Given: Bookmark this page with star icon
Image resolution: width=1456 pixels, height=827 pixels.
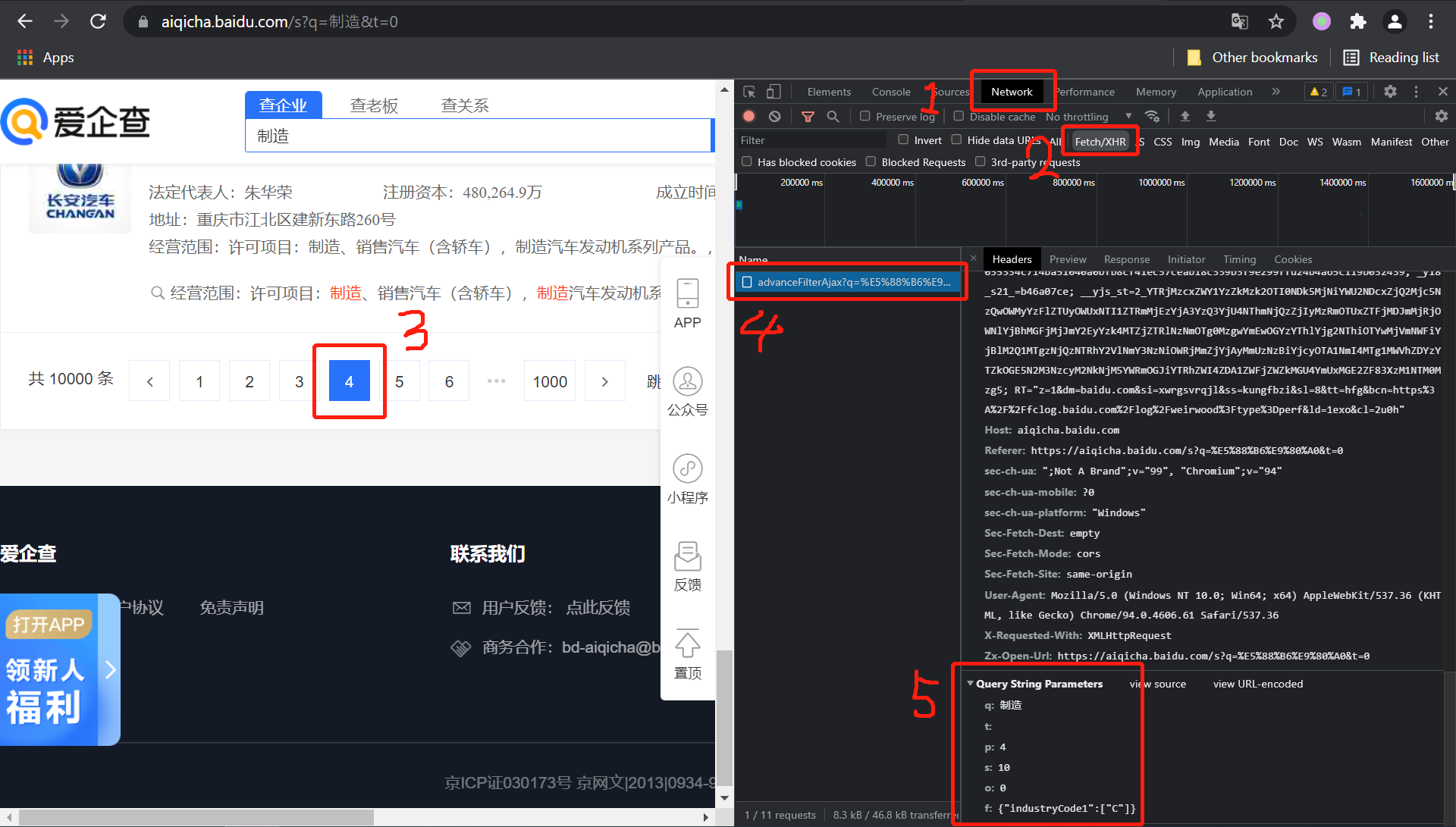Looking at the screenshot, I should (1276, 21).
